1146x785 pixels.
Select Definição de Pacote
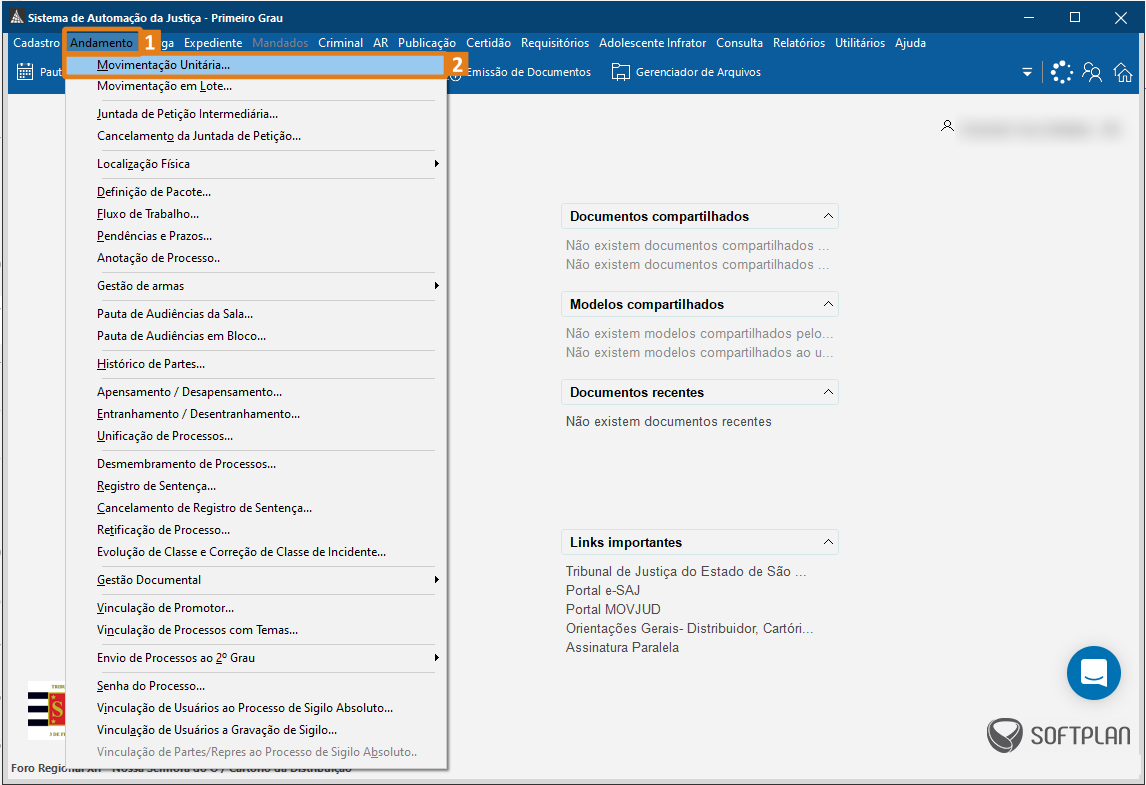257,192
